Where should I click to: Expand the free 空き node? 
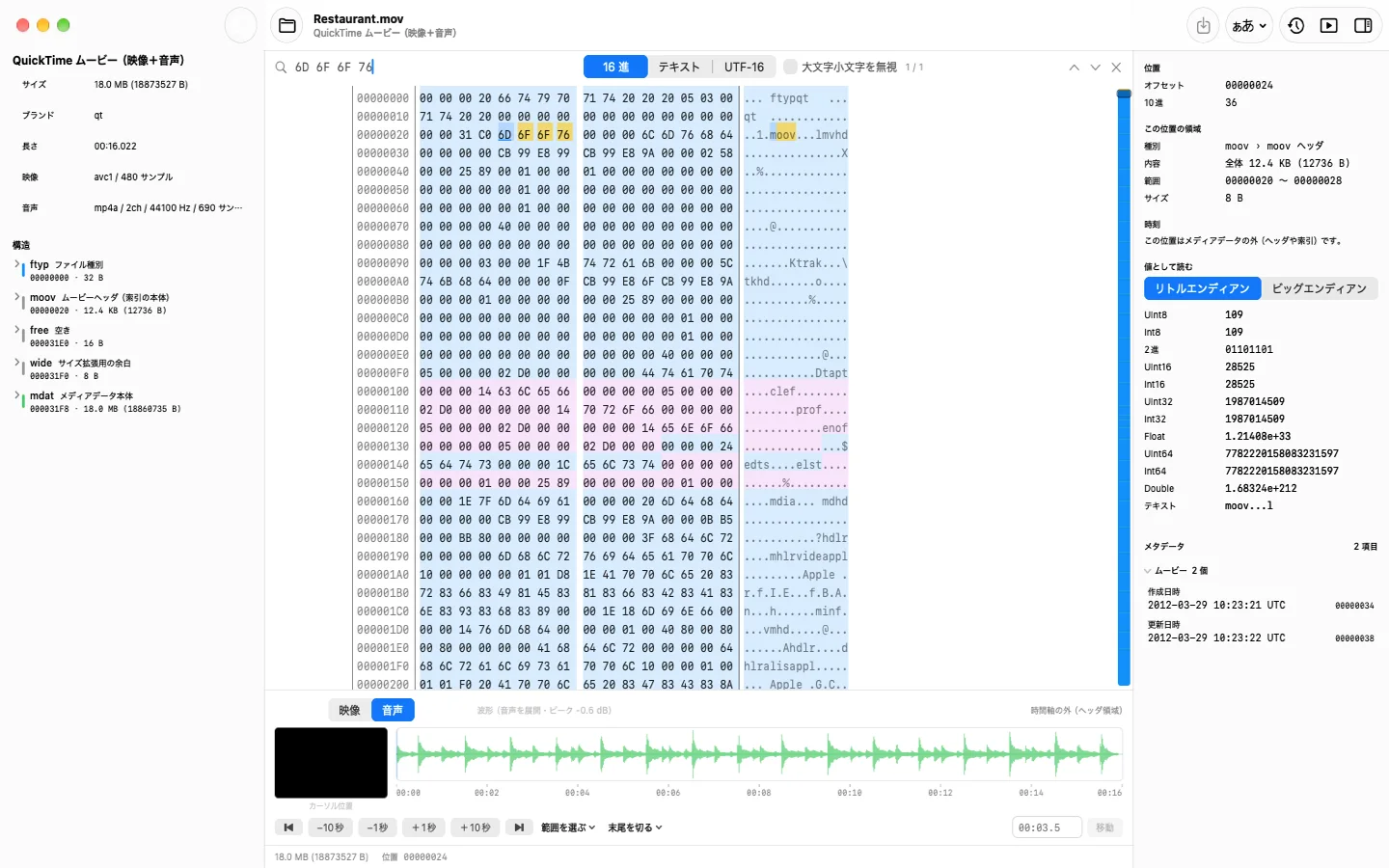17,330
